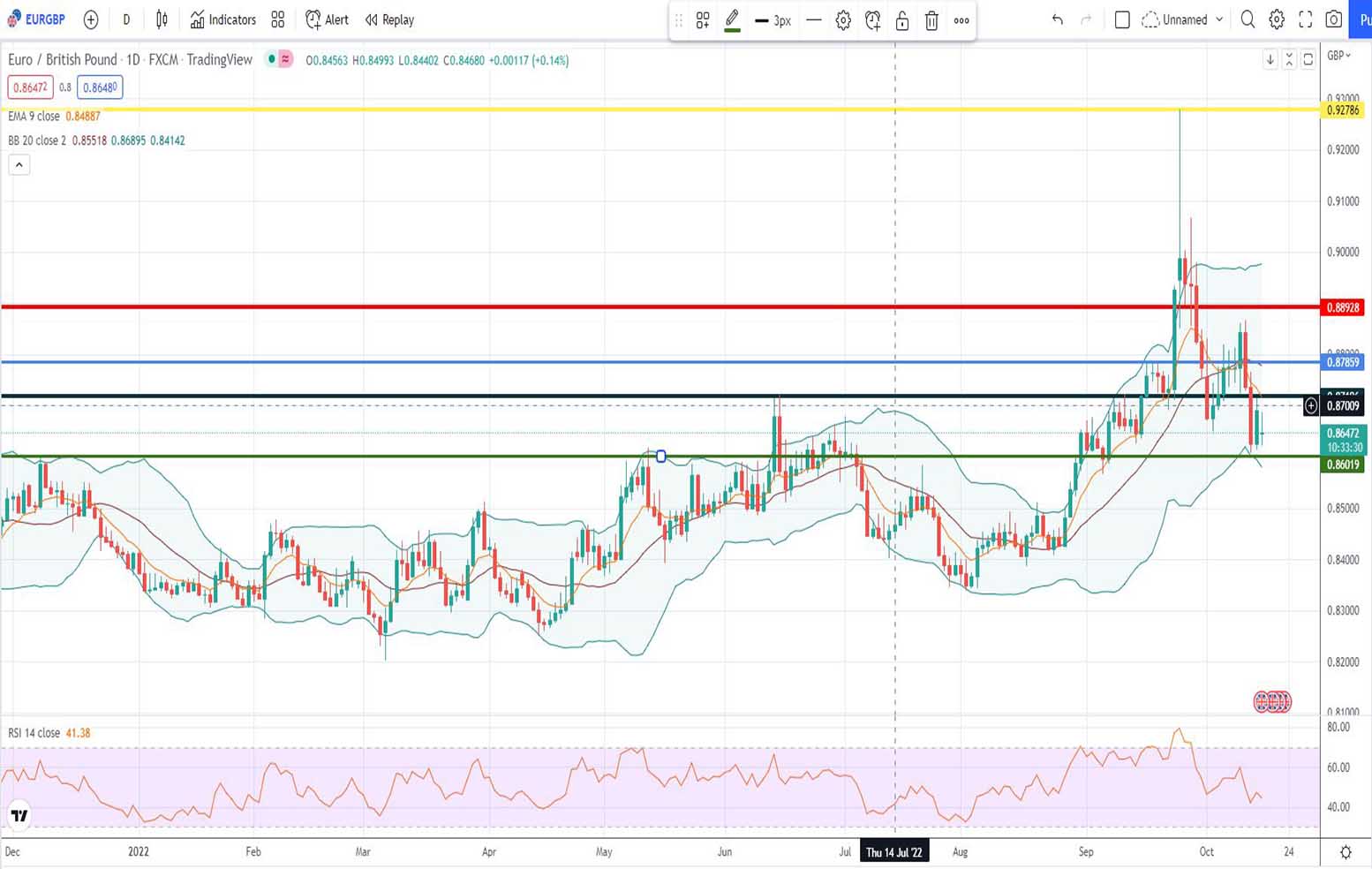Open the Unnamed layout dropdown
The width and height of the screenshot is (1372, 869).
(1183, 19)
